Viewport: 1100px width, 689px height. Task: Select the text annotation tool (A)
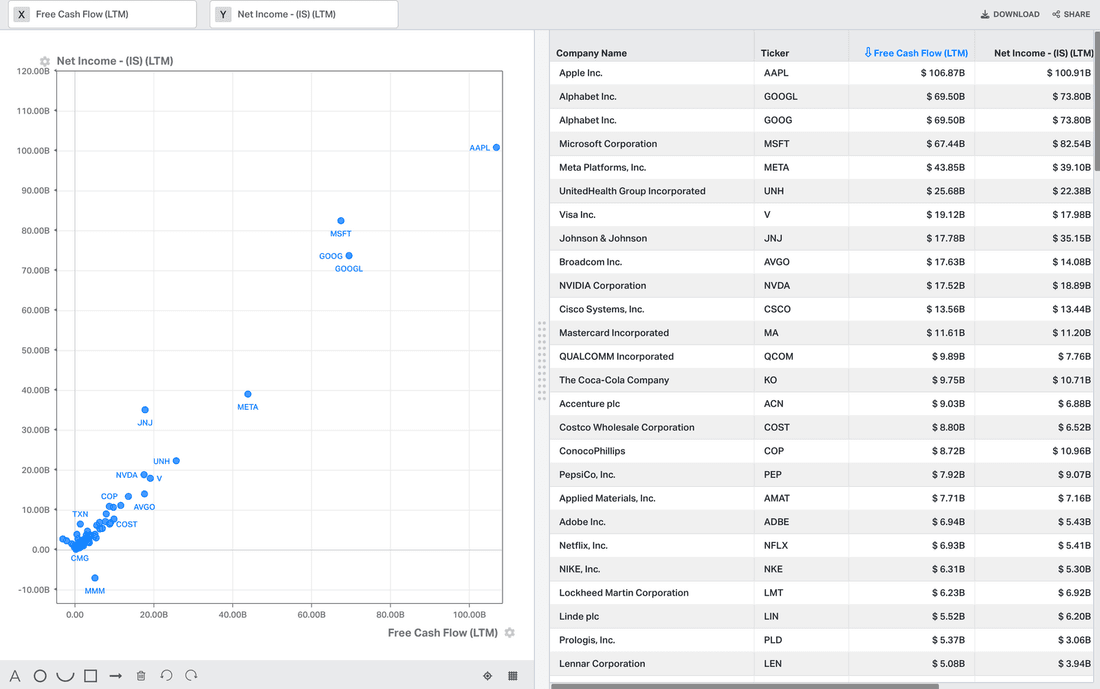pos(15,676)
